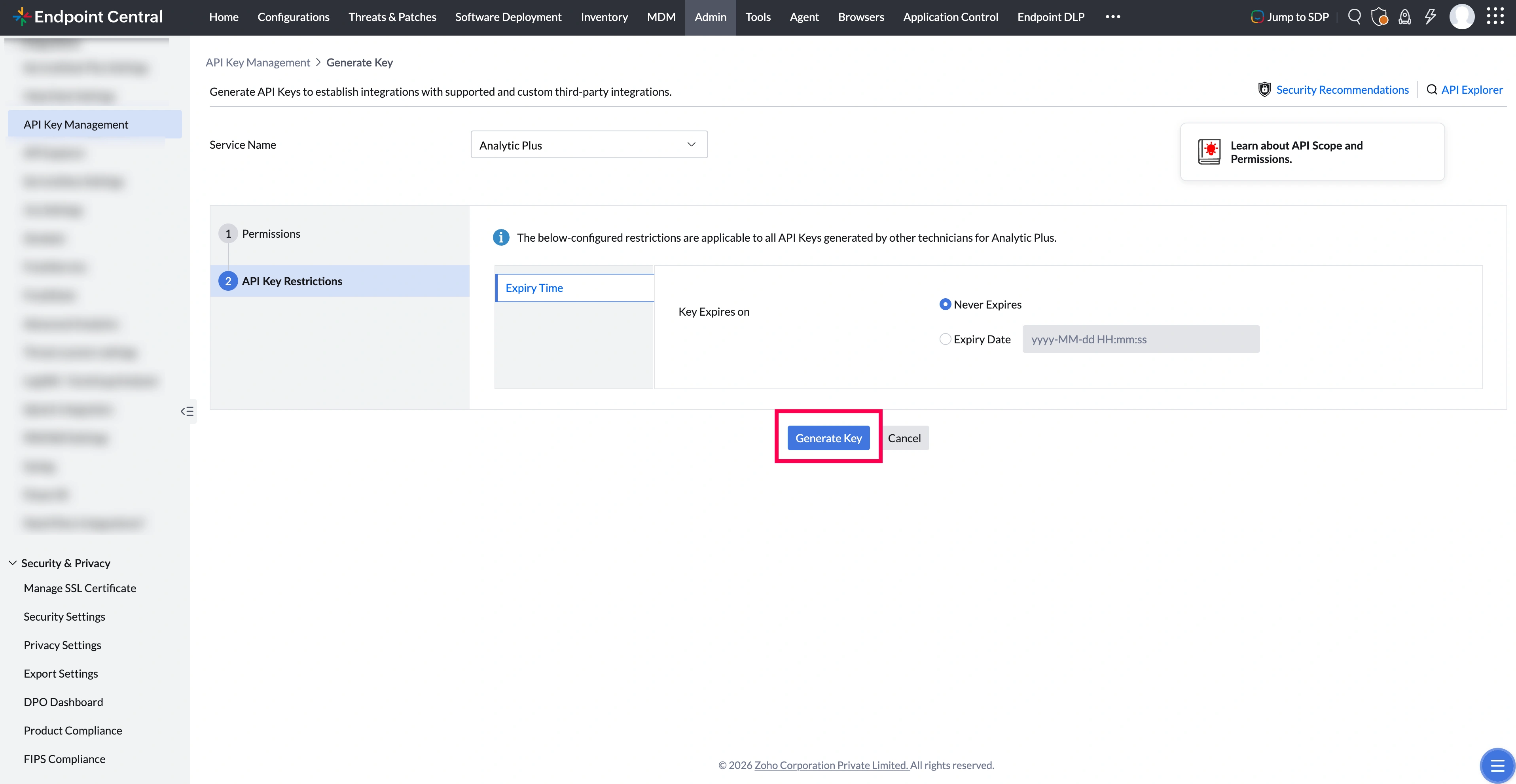Click the API Explorer magnifier icon

point(1432,89)
